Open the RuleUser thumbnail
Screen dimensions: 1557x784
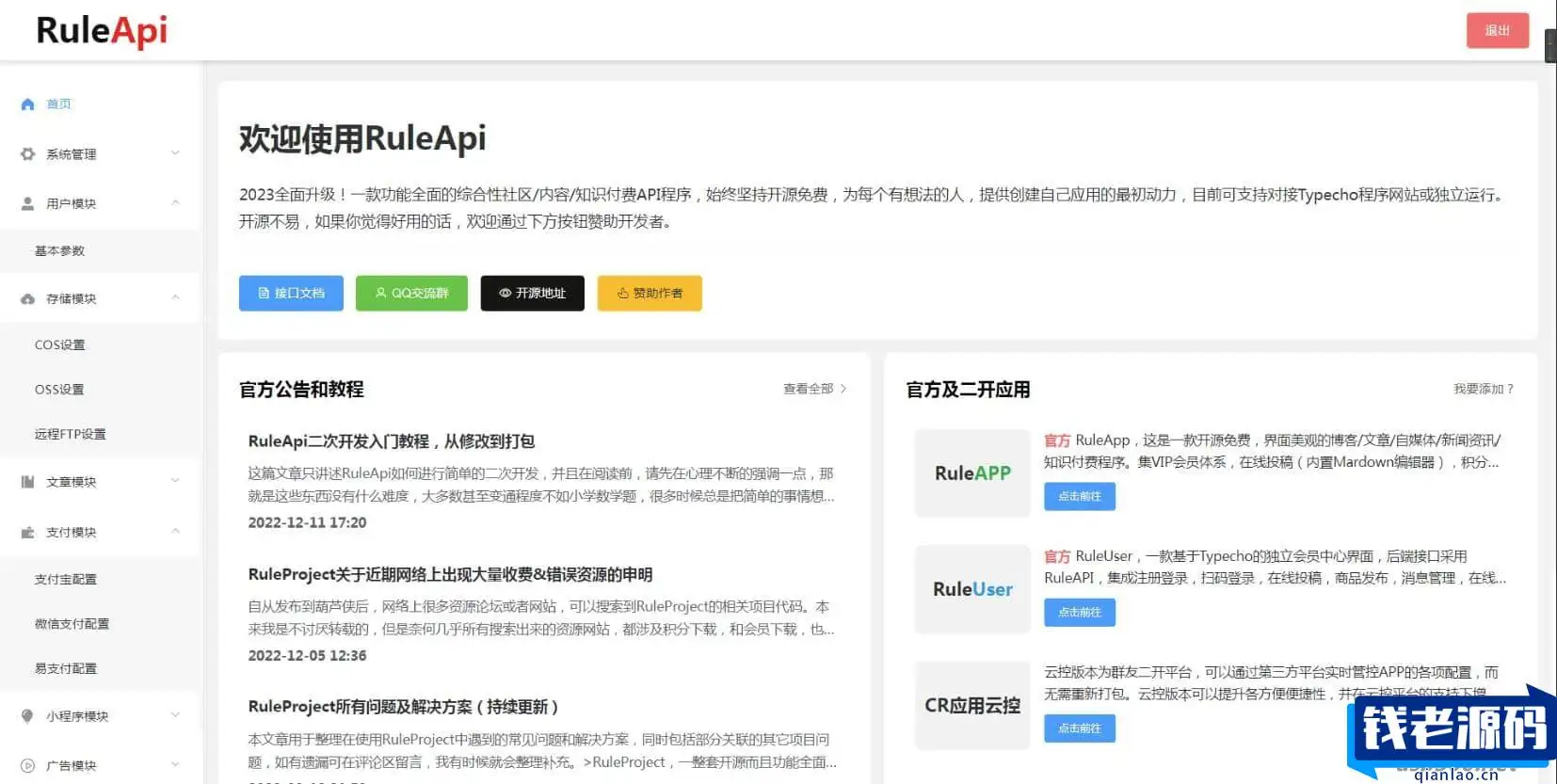pos(972,589)
